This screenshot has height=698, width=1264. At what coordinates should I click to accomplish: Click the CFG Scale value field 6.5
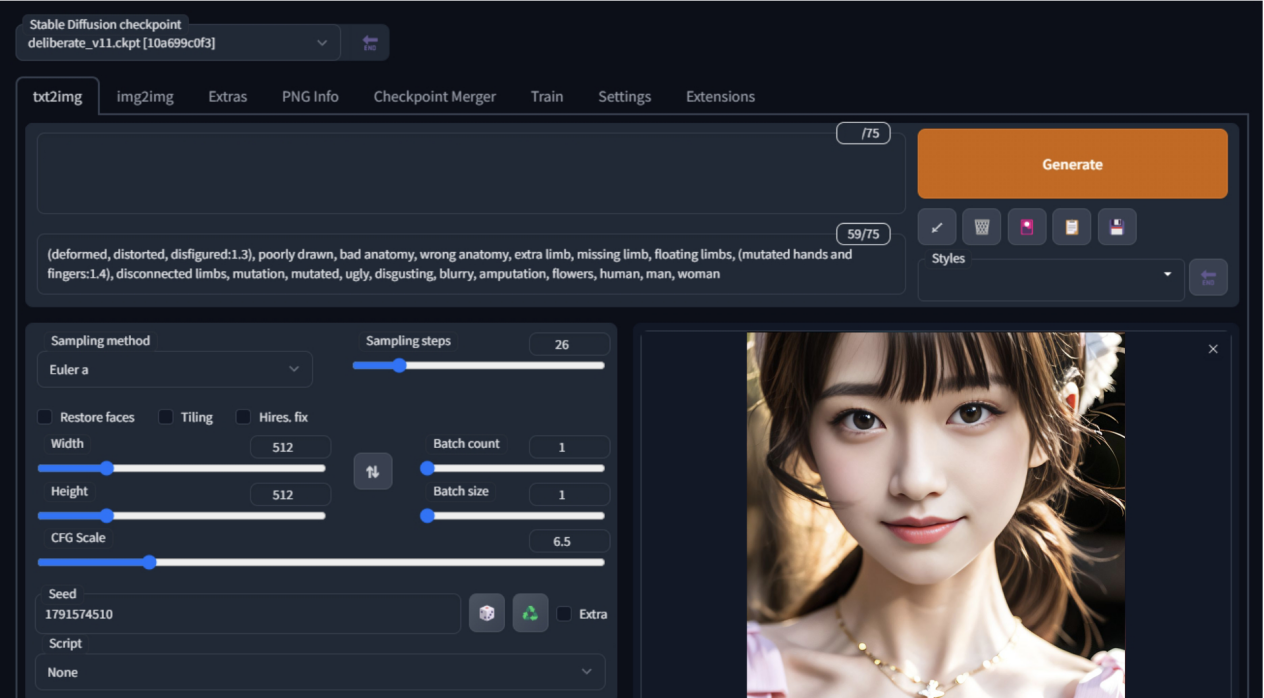pyautogui.click(x=569, y=541)
